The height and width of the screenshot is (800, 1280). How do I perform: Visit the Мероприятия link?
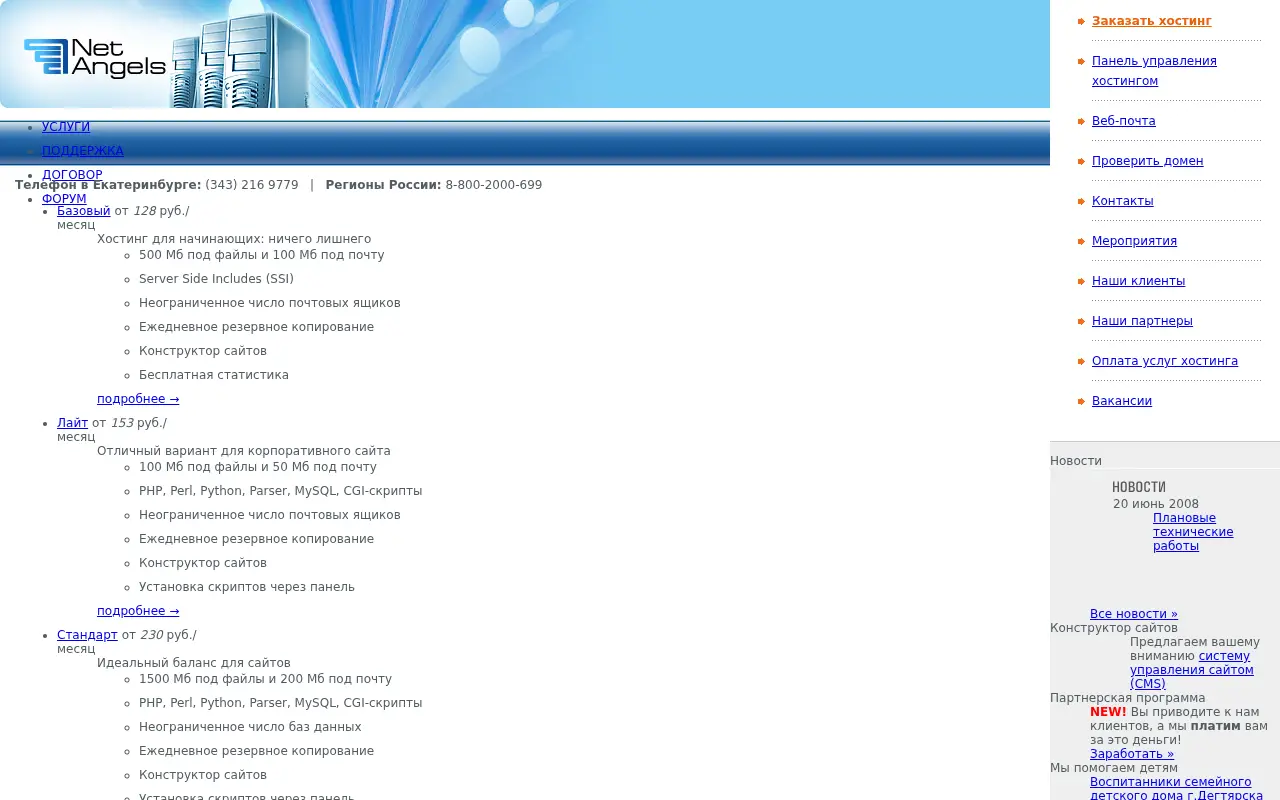coord(1134,241)
